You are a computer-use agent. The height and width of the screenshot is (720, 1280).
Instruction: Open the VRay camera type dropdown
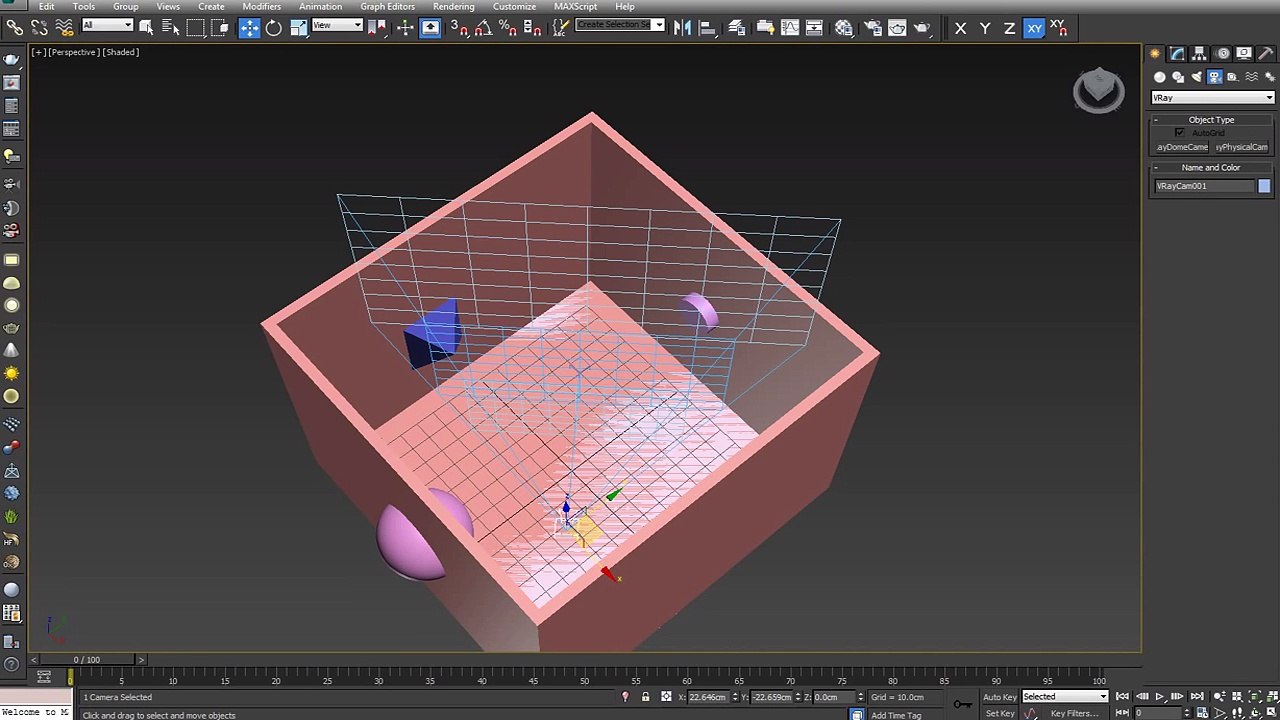click(1212, 98)
